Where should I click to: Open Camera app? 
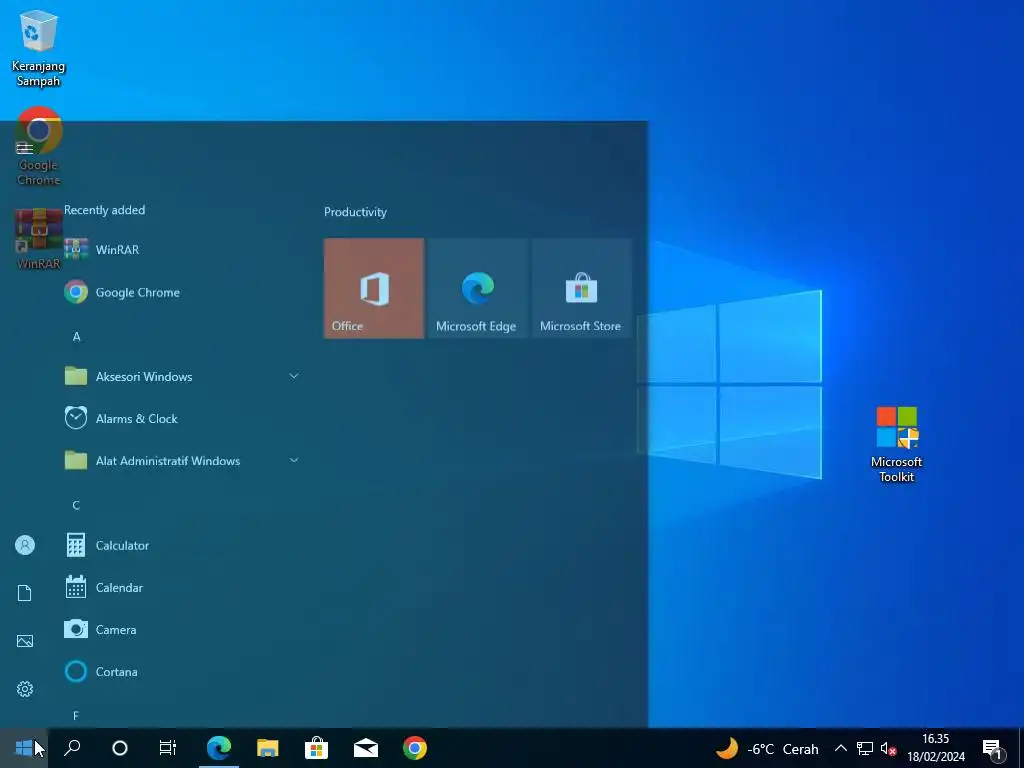tap(182, 629)
